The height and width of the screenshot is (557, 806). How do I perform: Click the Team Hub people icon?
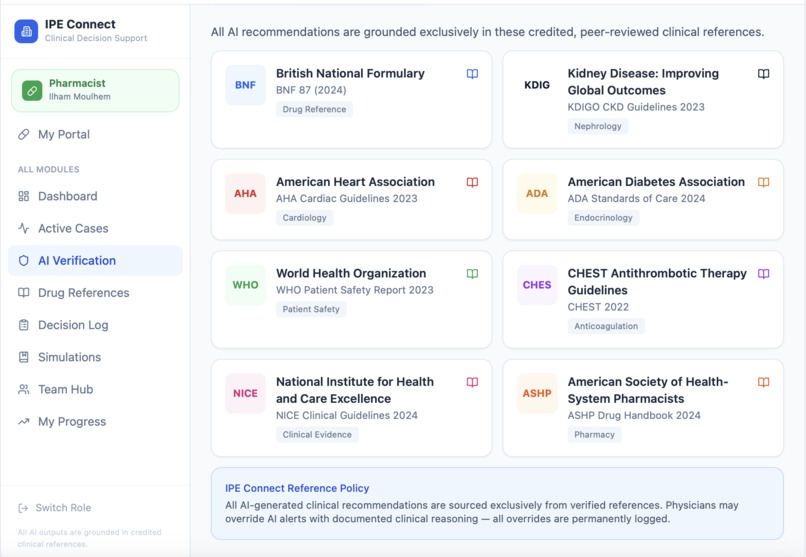click(24, 389)
